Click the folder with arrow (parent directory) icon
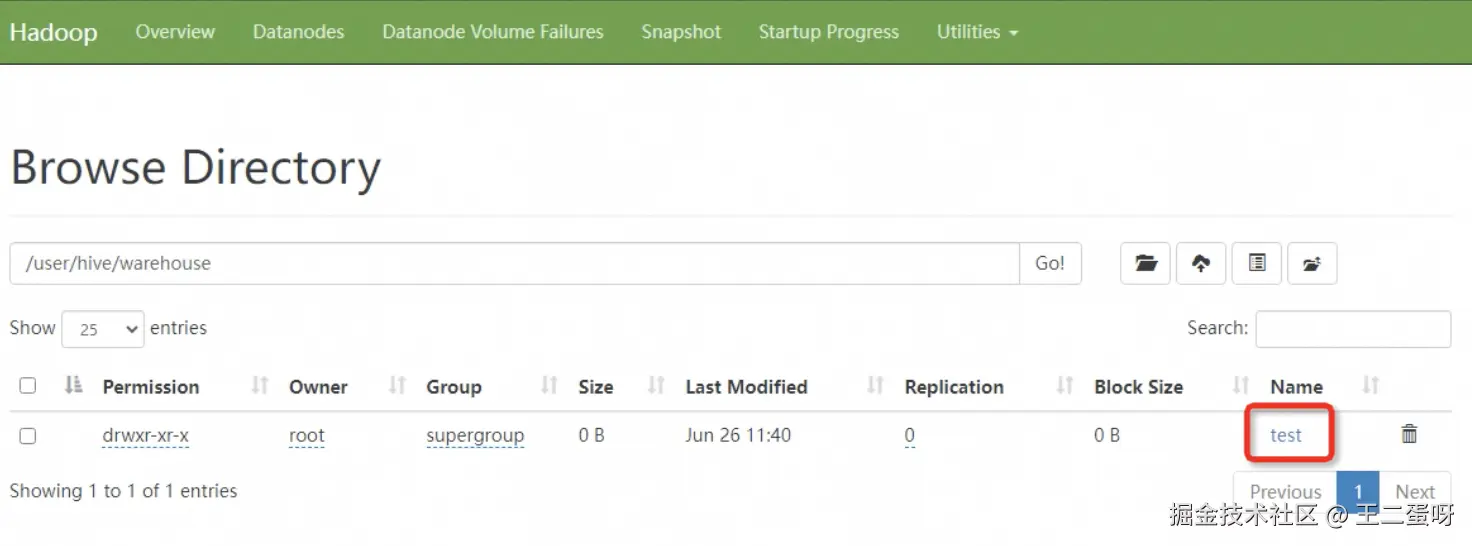 coord(1312,264)
